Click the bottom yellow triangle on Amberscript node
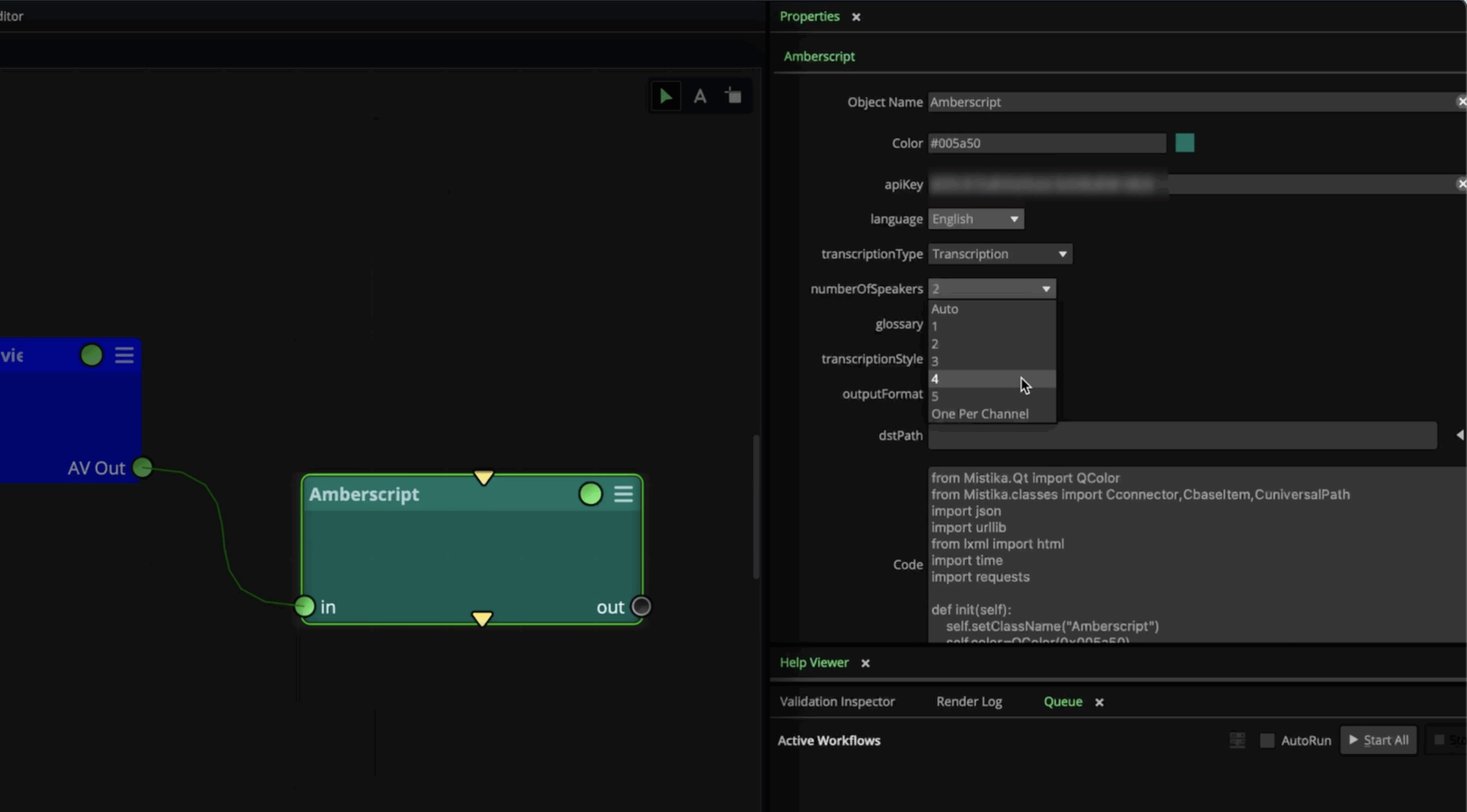The image size is (1467, 812). click(x=482, y=618)
